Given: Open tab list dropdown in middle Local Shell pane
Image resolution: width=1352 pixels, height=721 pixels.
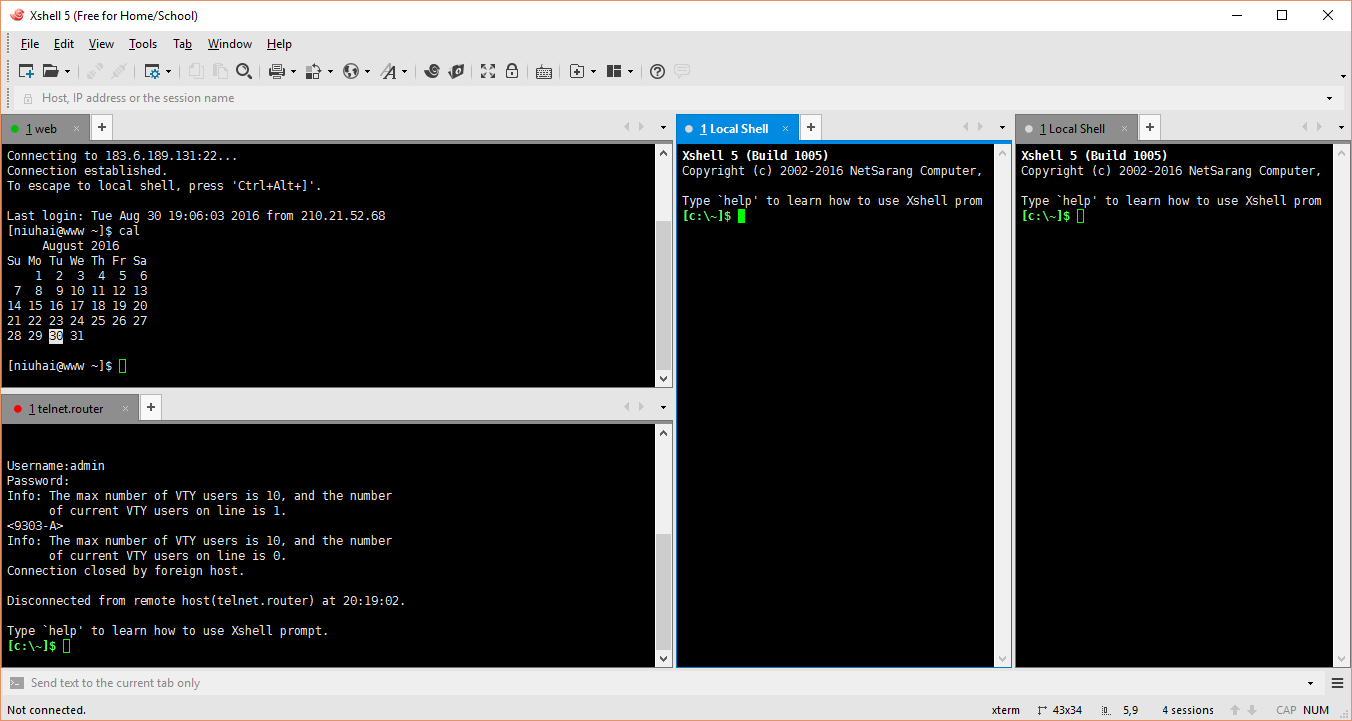Looking at the screenshot, I should point(1002,128).
